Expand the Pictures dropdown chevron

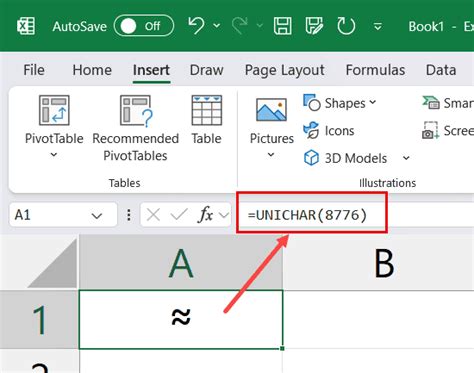click(x=271, y=155)
